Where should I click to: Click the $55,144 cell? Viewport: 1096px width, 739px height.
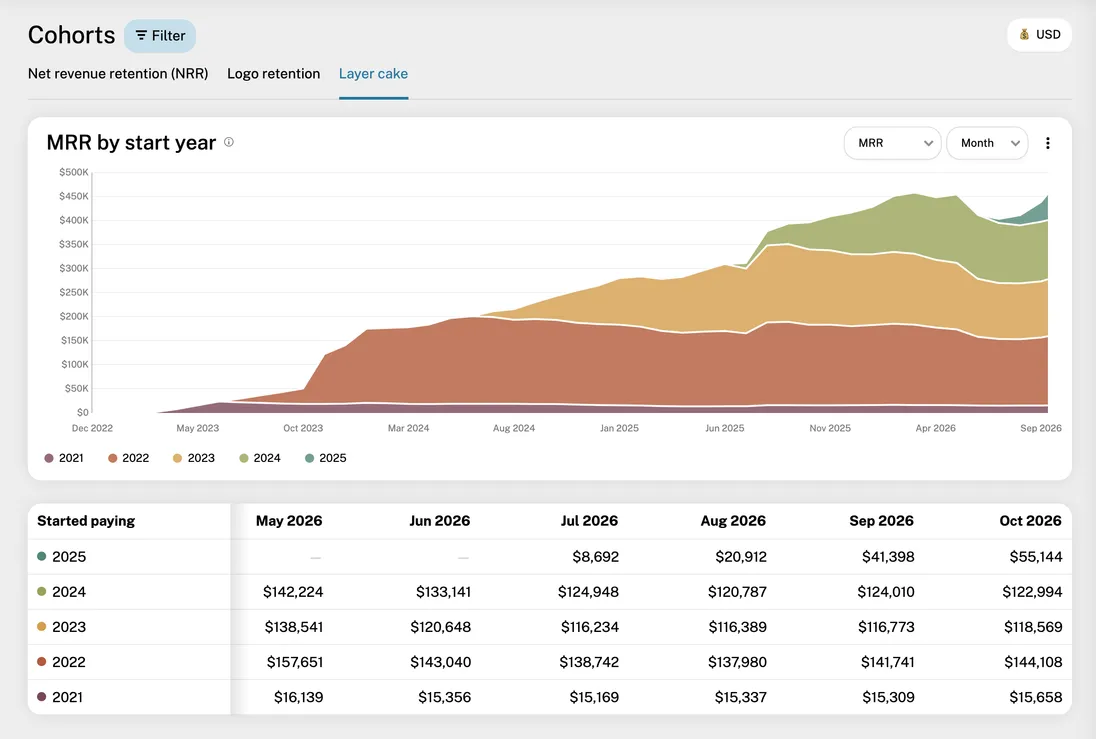click(1035, 557)
